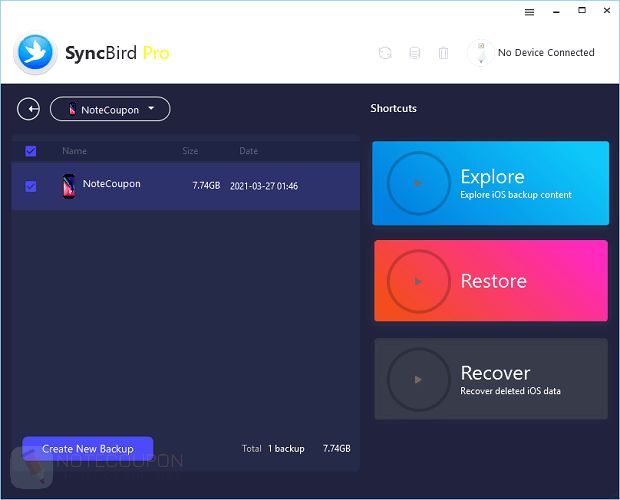Click the trash delete toolbar icon
This screenshot has width=620, height=500.
pyautogui.click(x=443, y=53)
